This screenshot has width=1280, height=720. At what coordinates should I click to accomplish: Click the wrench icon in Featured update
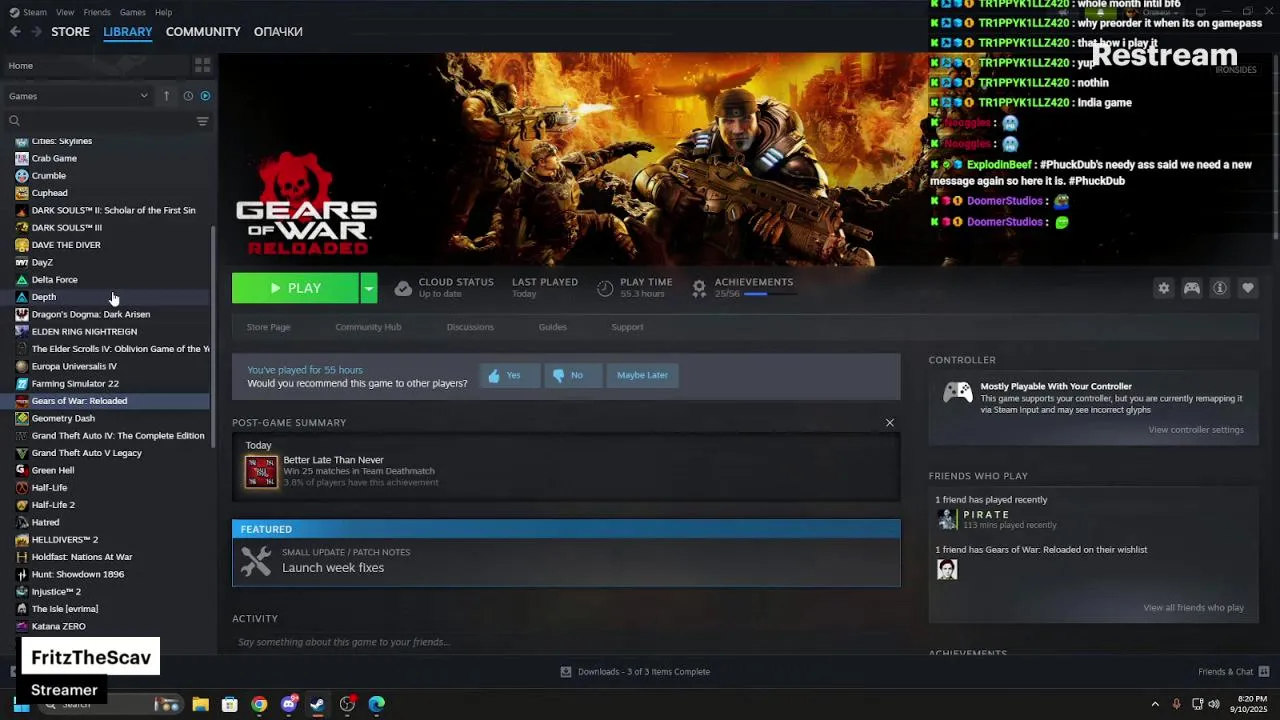pos(256,561)
